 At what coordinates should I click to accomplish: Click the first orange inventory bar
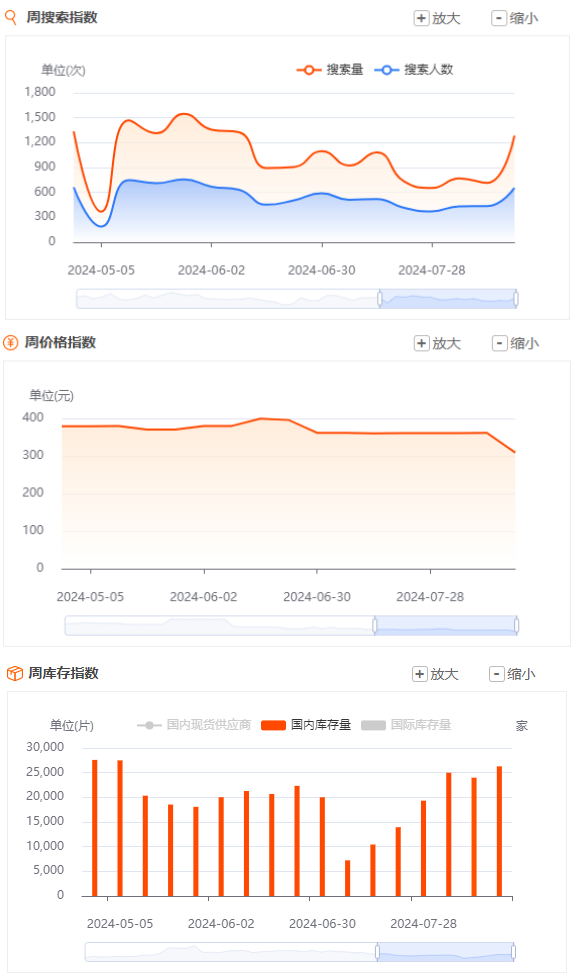95,828
